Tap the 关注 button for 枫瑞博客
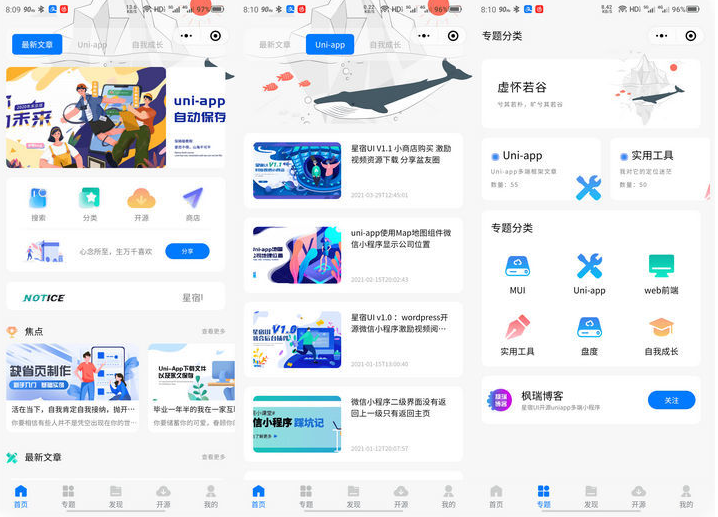This screenshot has height=517, width=718. 671,400
